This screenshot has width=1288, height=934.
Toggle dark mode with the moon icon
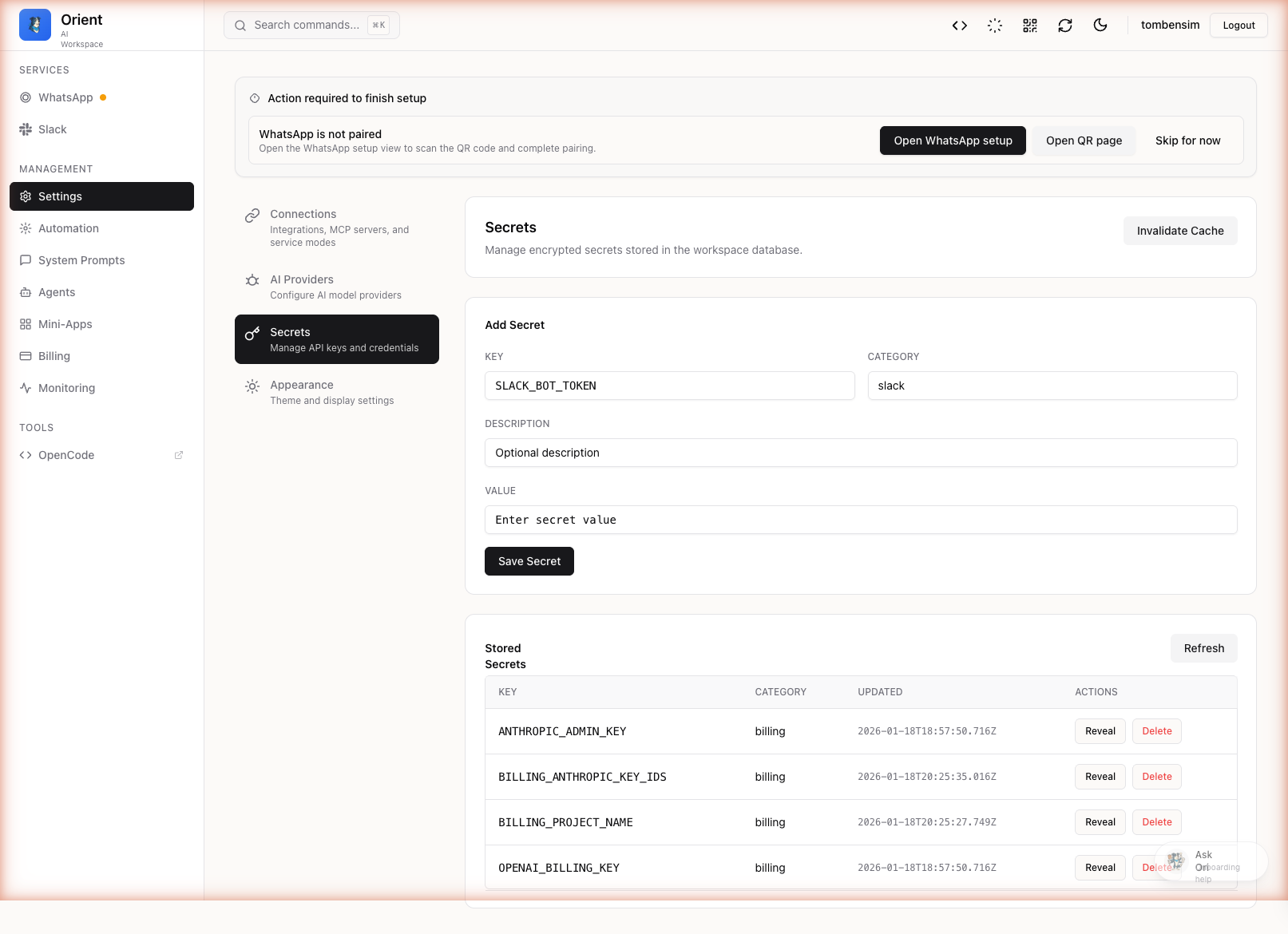[x=1100, y=25]
